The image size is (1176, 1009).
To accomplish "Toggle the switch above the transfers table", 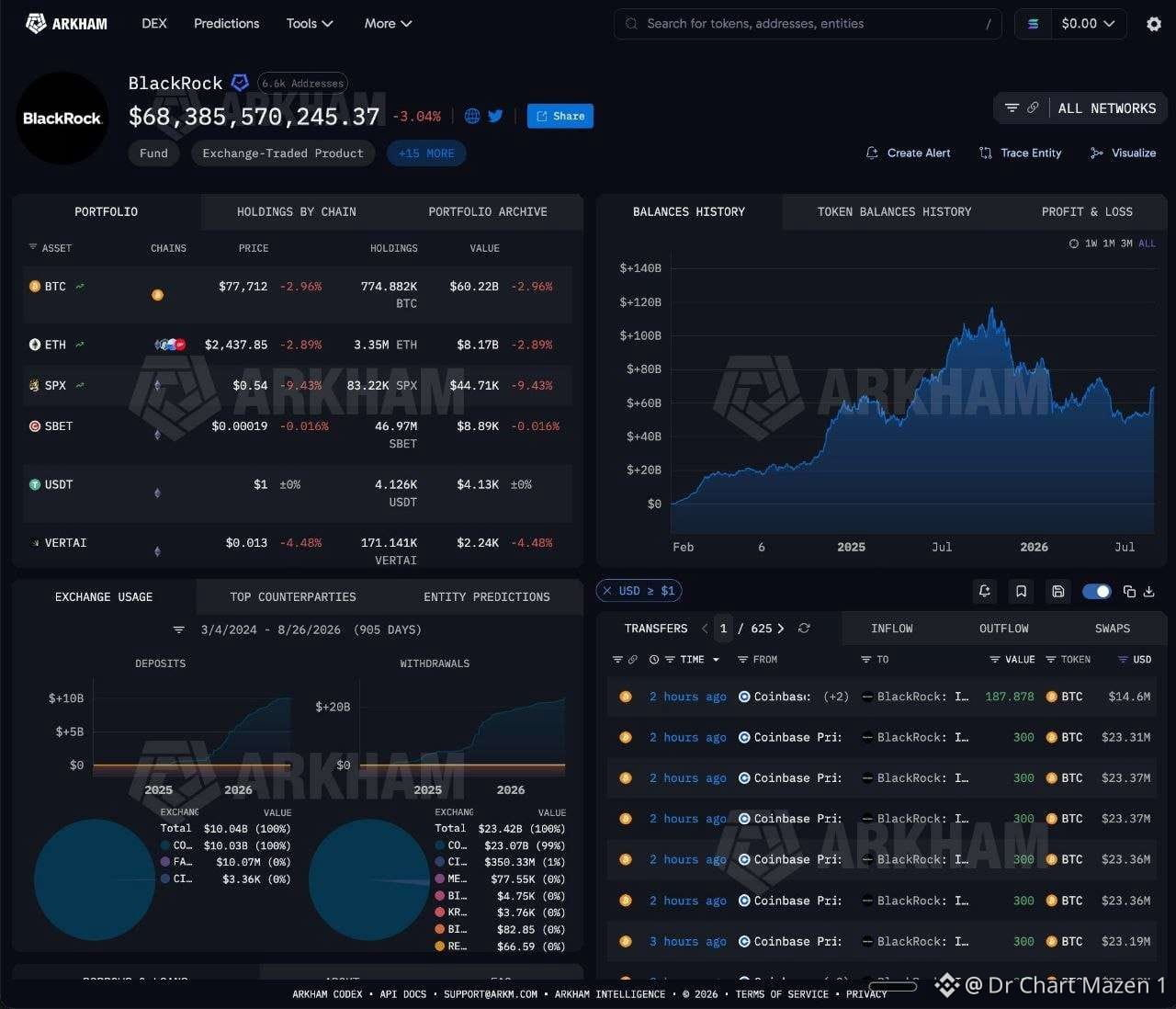I will 1096,591.
